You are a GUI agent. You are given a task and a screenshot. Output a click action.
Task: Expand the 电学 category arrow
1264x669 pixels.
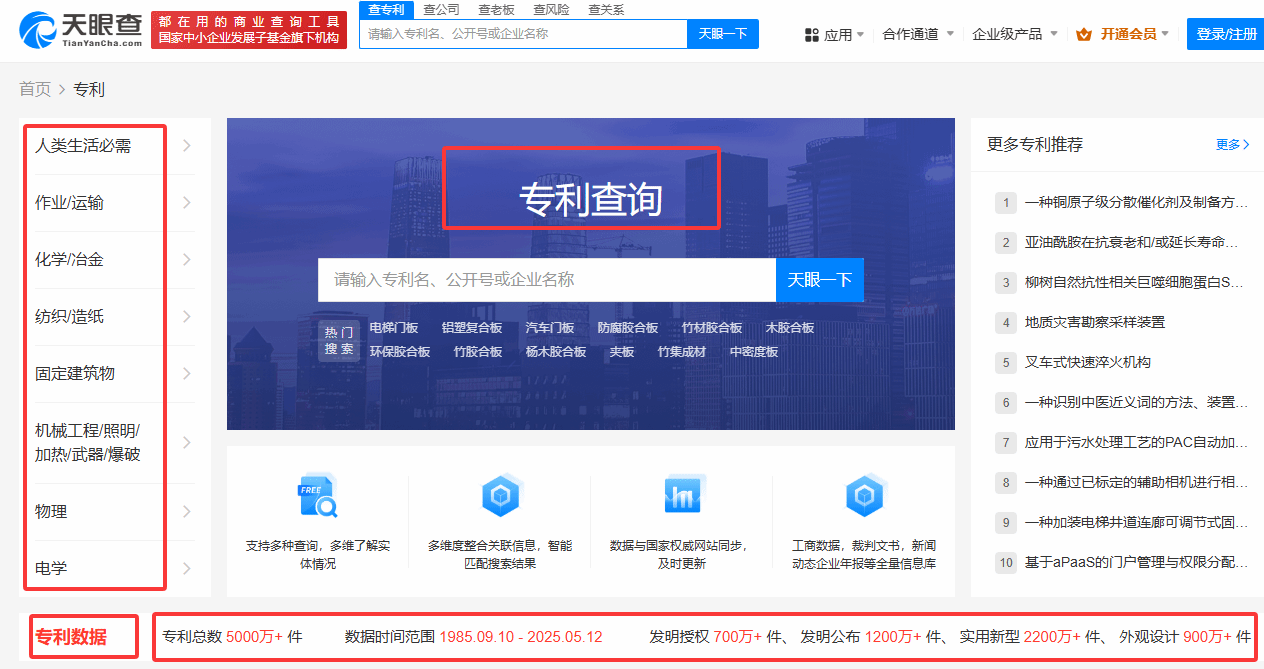coord(186,569)
